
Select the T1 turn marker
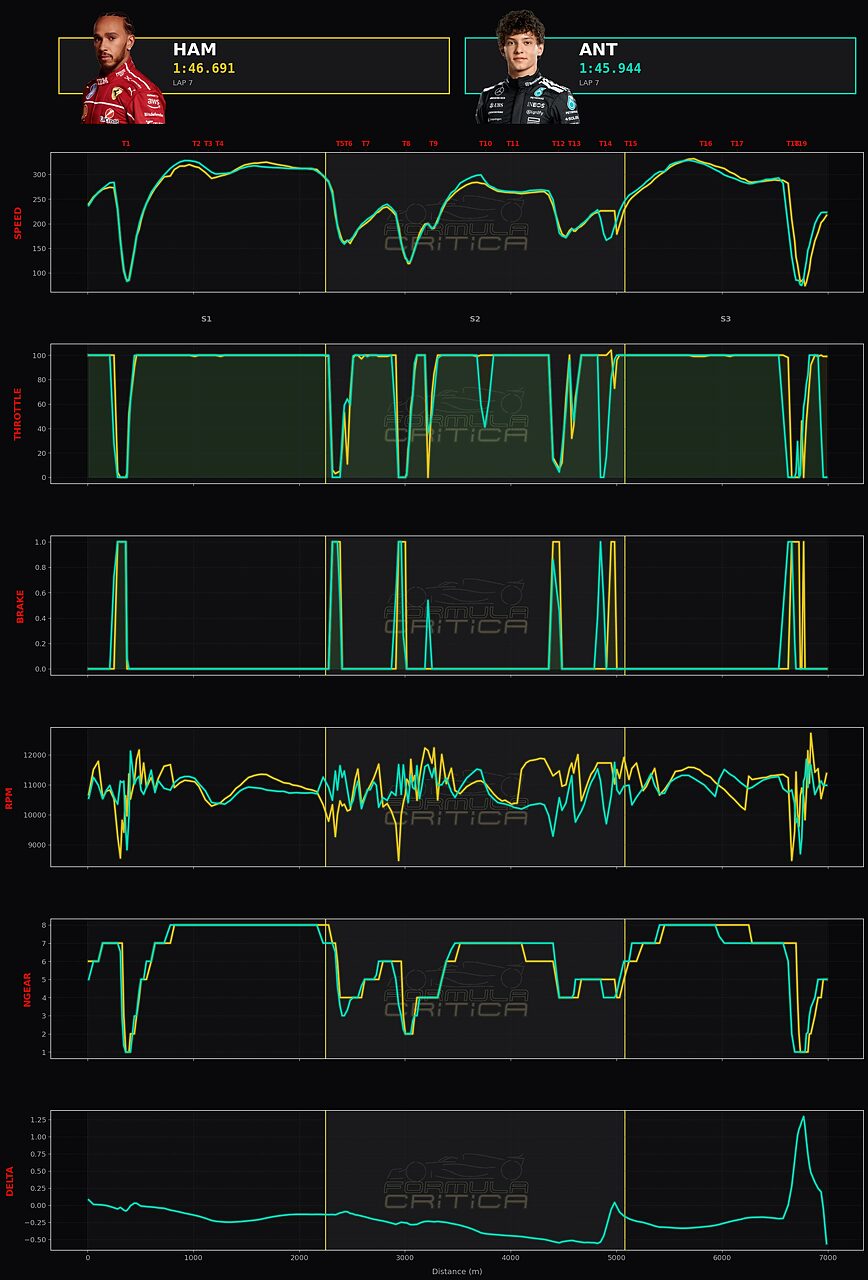126,144
